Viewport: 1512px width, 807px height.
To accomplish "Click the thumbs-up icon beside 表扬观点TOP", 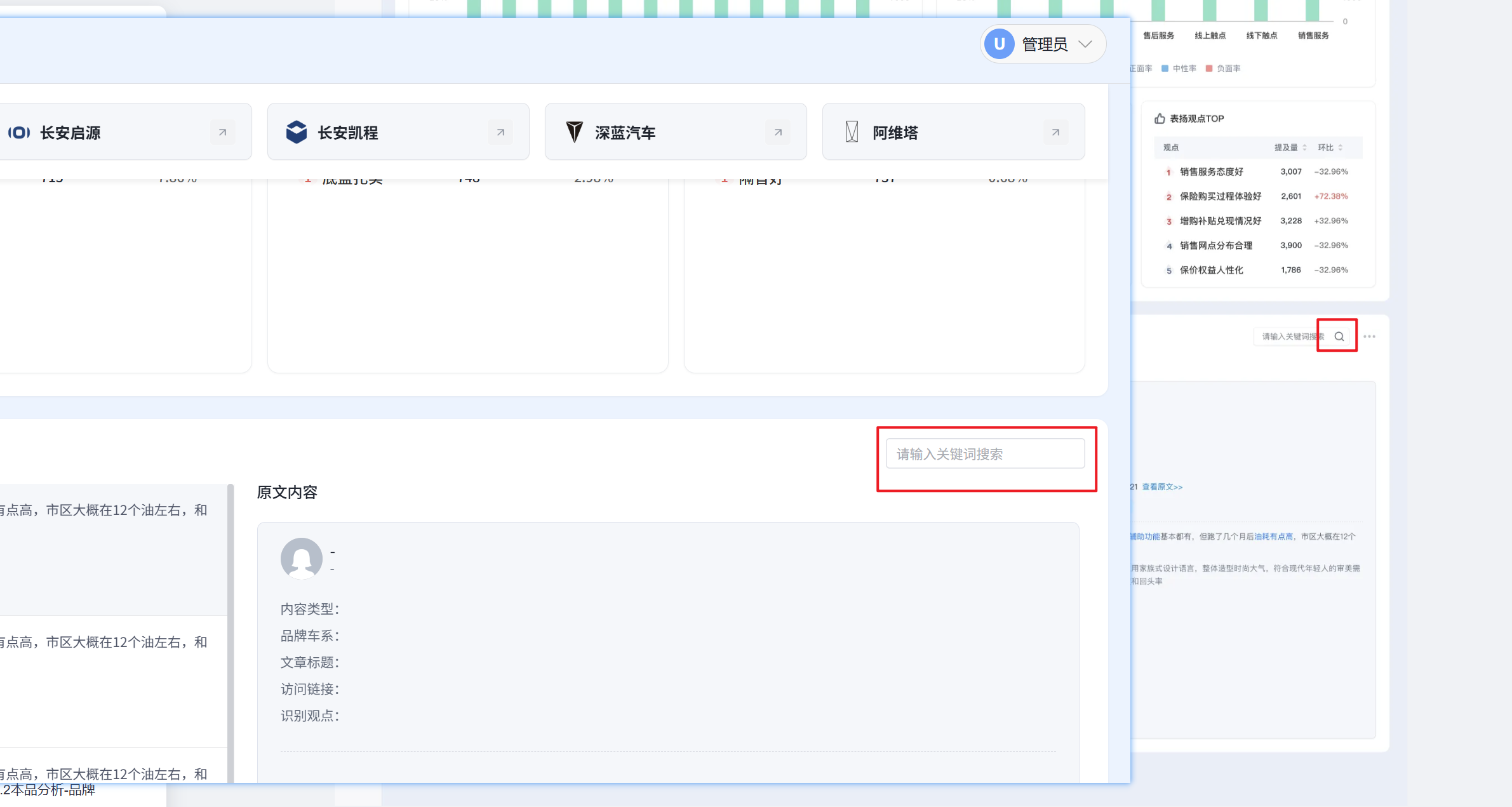I will [x=1160, y=119].
